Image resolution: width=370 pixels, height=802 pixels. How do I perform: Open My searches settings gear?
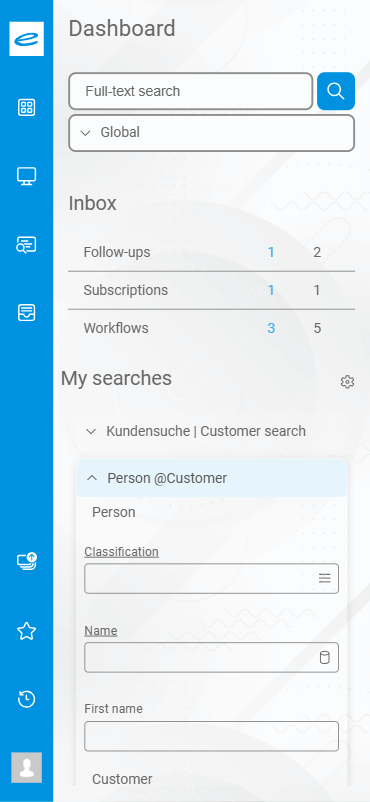347,382
